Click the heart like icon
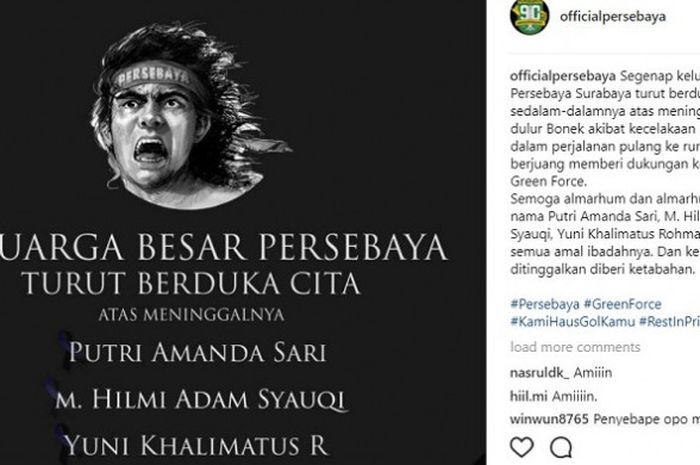Image resolution: width=700 pixels, height=465 pixels. click(x=522, y=448)
